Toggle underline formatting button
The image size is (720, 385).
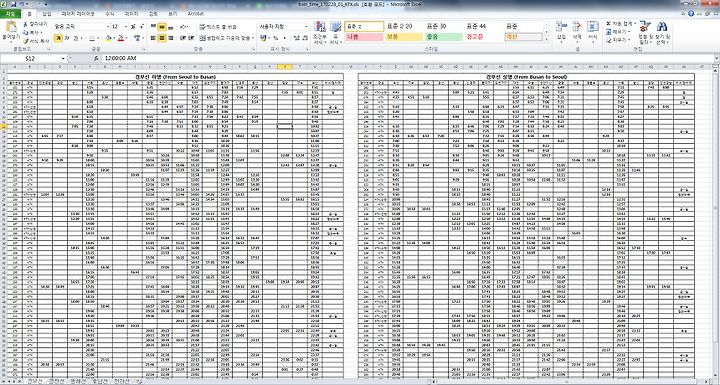coord(76,39)
